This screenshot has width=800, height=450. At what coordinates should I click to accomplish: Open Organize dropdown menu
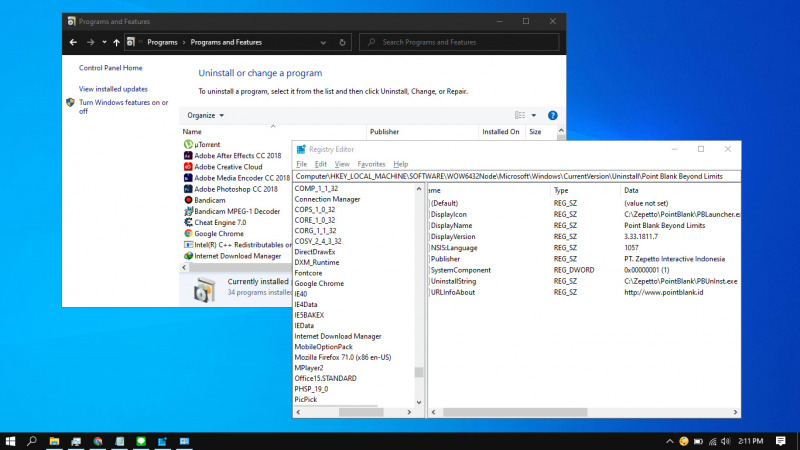(x=206, y=115)
